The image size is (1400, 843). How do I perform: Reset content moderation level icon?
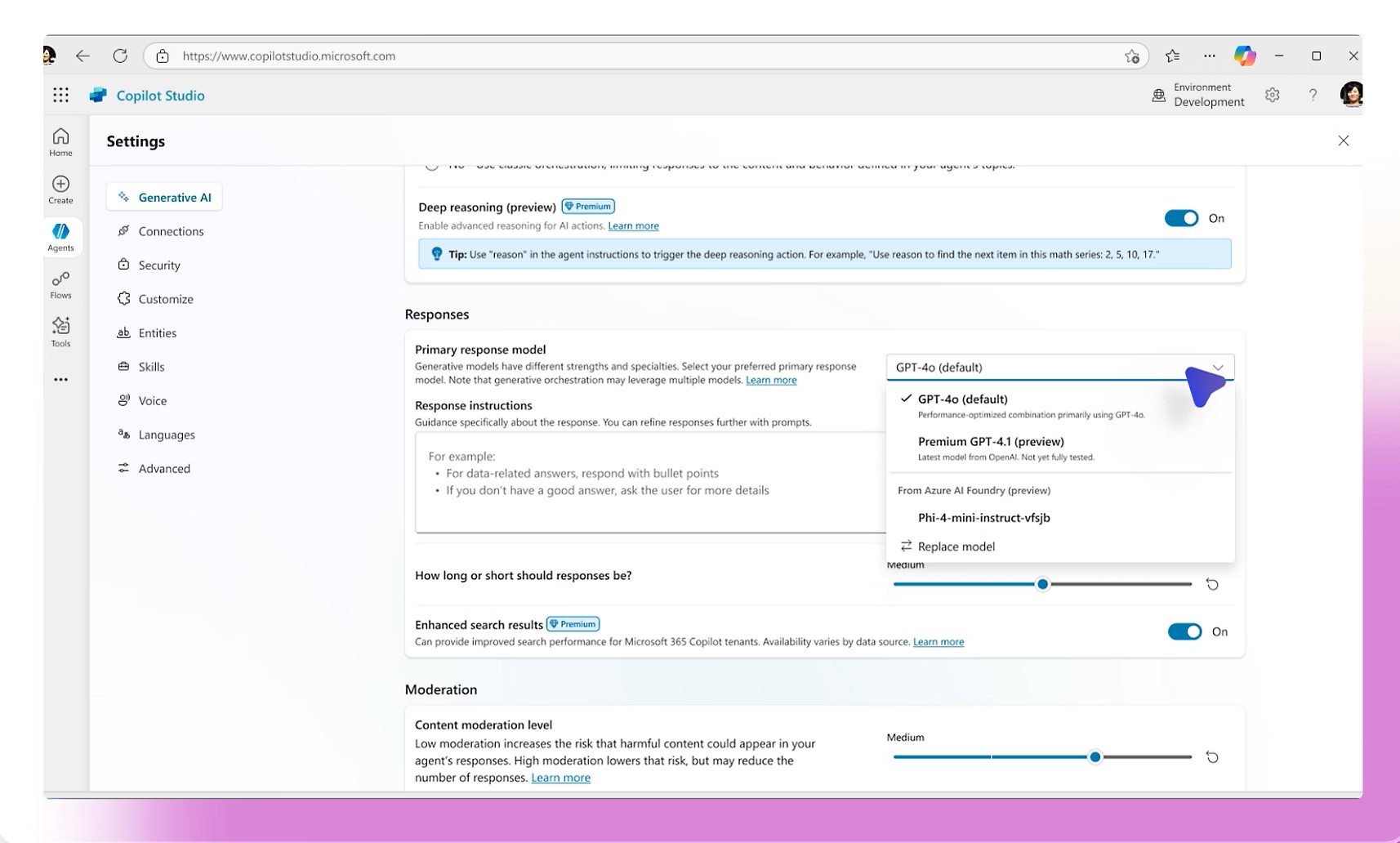(x=1212, y=757)
